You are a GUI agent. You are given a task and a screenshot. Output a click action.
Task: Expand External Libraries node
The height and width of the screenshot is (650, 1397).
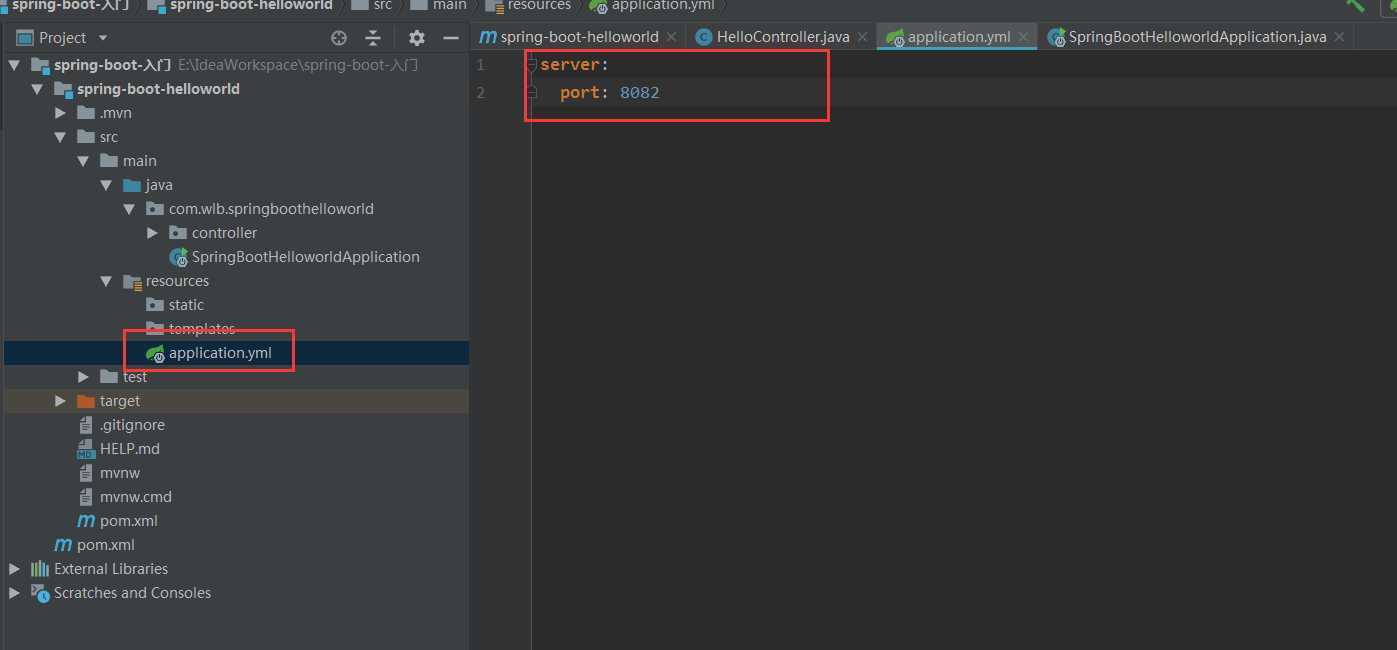(x=13, y=569)
